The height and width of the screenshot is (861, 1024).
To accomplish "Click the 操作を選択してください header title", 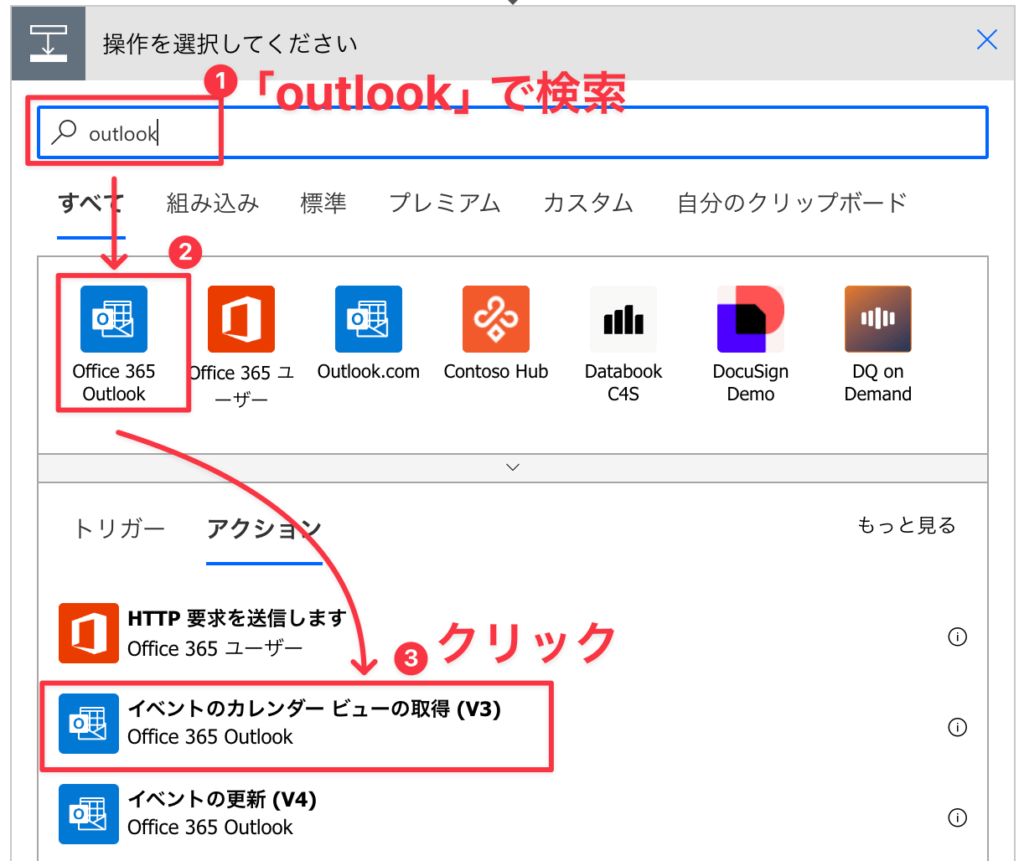I will 230,44.
